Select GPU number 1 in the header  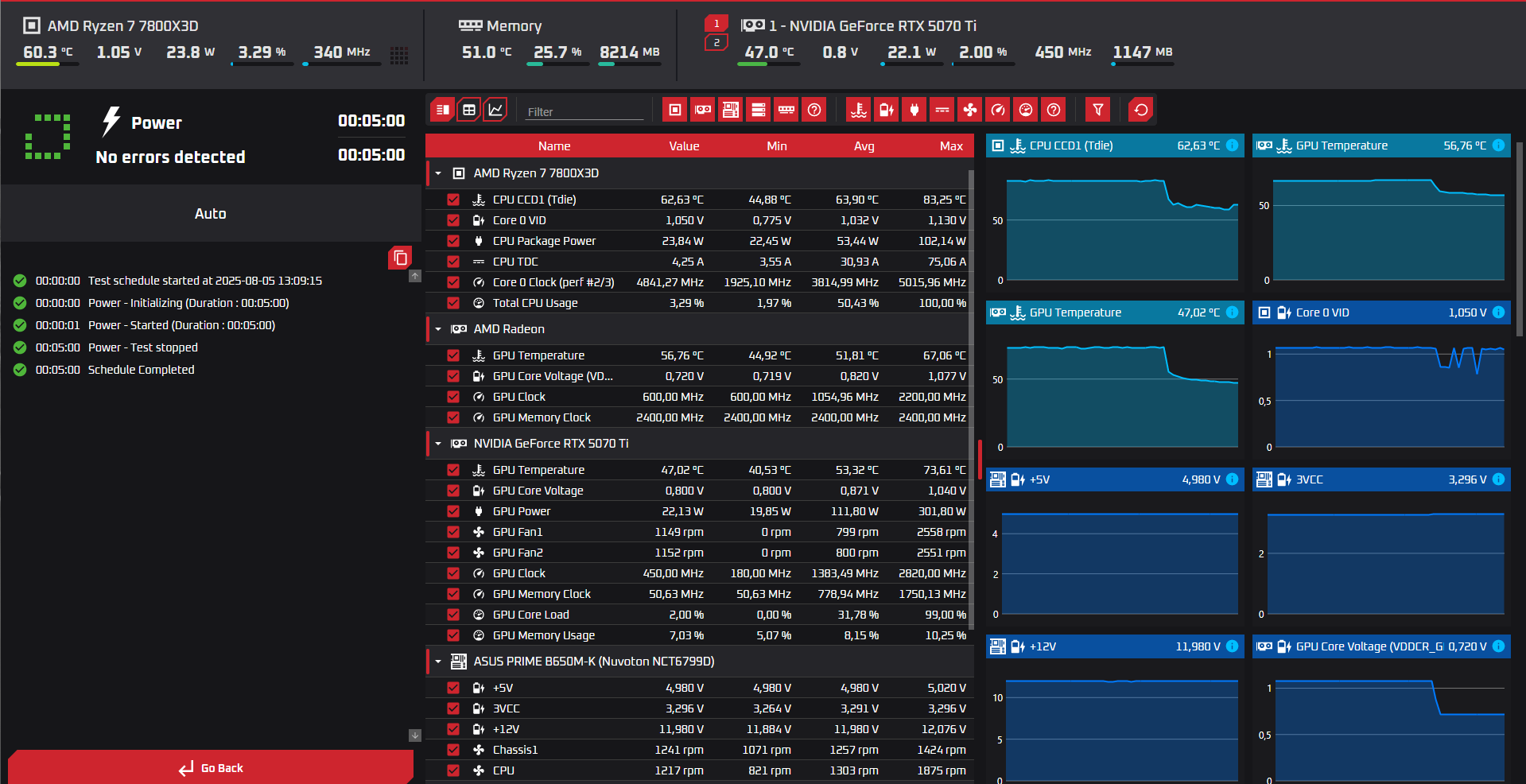pyautogui.click(x=716, y=24)
